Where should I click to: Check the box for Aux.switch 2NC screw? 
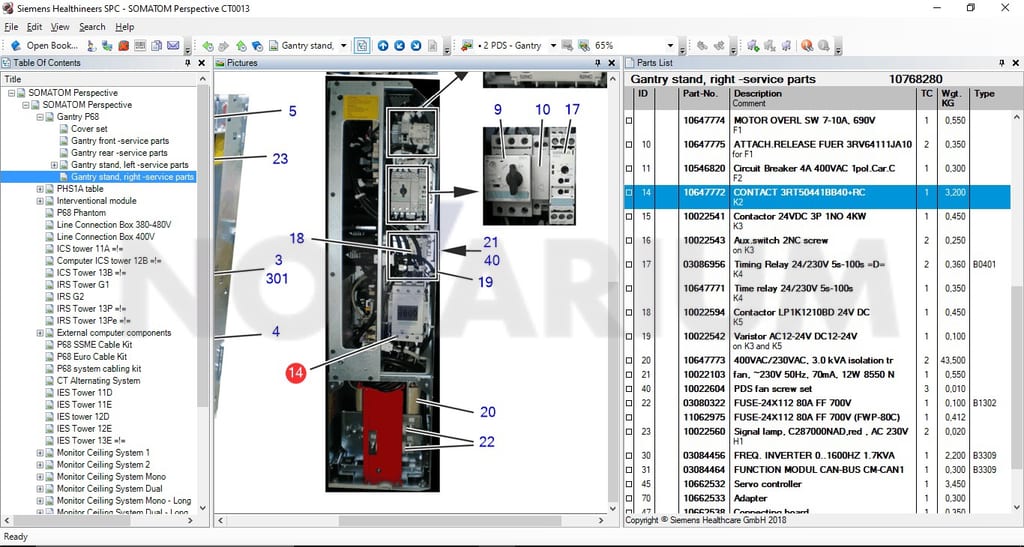click(630, 241)
